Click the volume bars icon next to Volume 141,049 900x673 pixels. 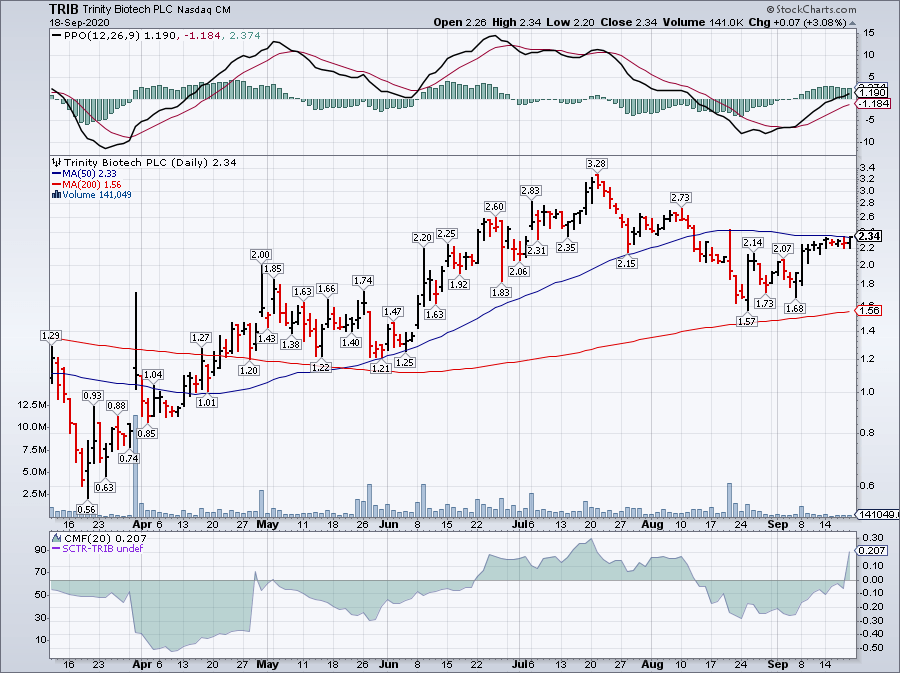pos(56,194)
